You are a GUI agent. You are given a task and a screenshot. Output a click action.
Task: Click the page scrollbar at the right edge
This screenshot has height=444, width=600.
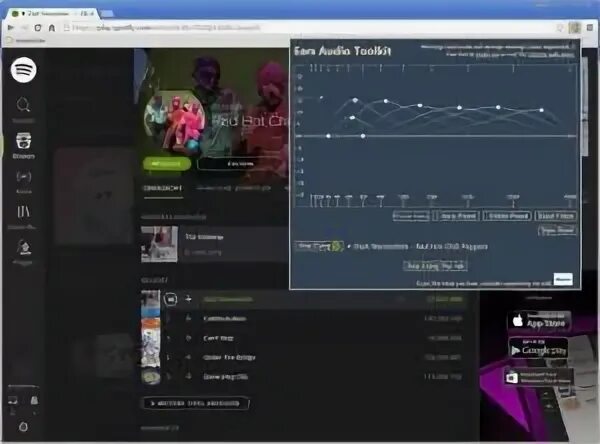584,107
